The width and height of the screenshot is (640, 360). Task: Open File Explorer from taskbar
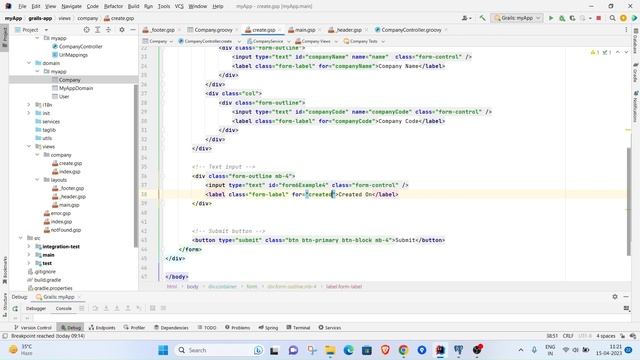pos(330,350)
